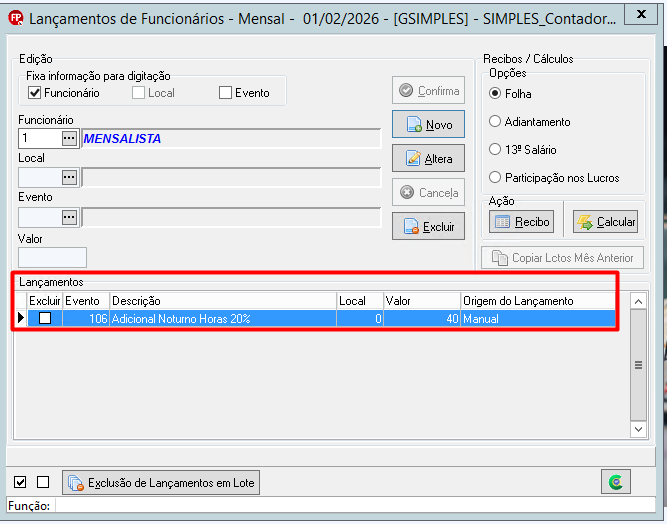
Task: Click the Cancela button
Action: tap(428, 193)
